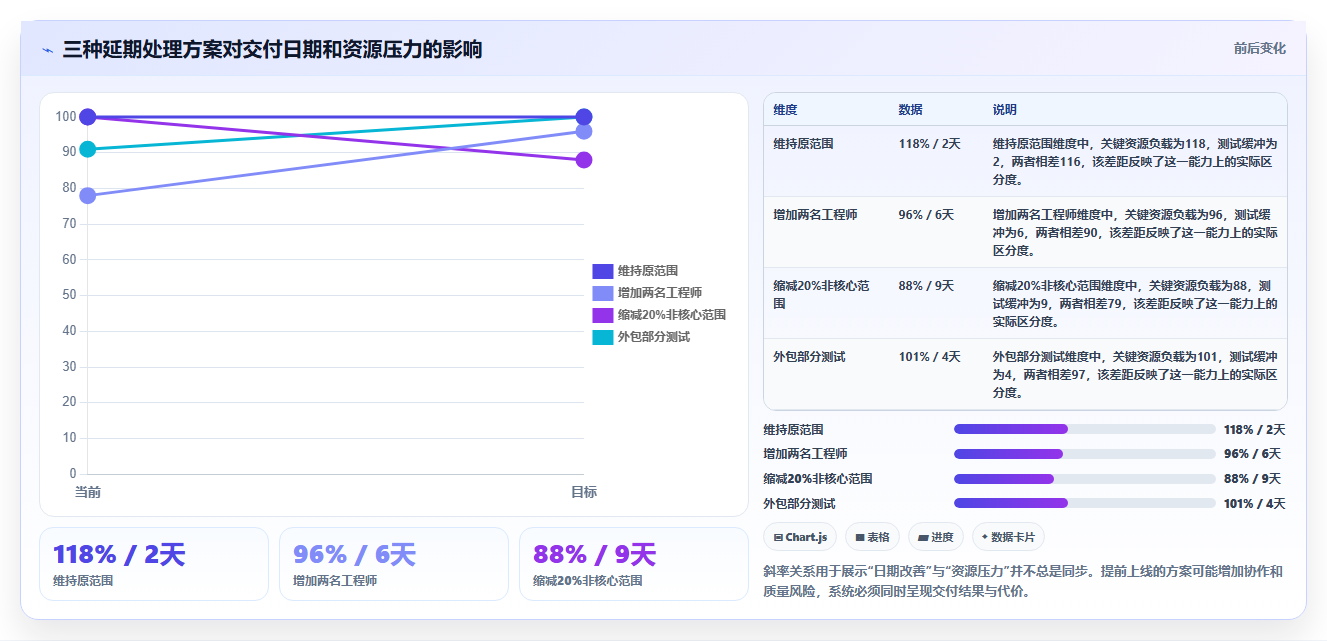The height and width of the screenshot is (641, 1327).
Task: Click the 表格 tag chip
Action: 872,537
